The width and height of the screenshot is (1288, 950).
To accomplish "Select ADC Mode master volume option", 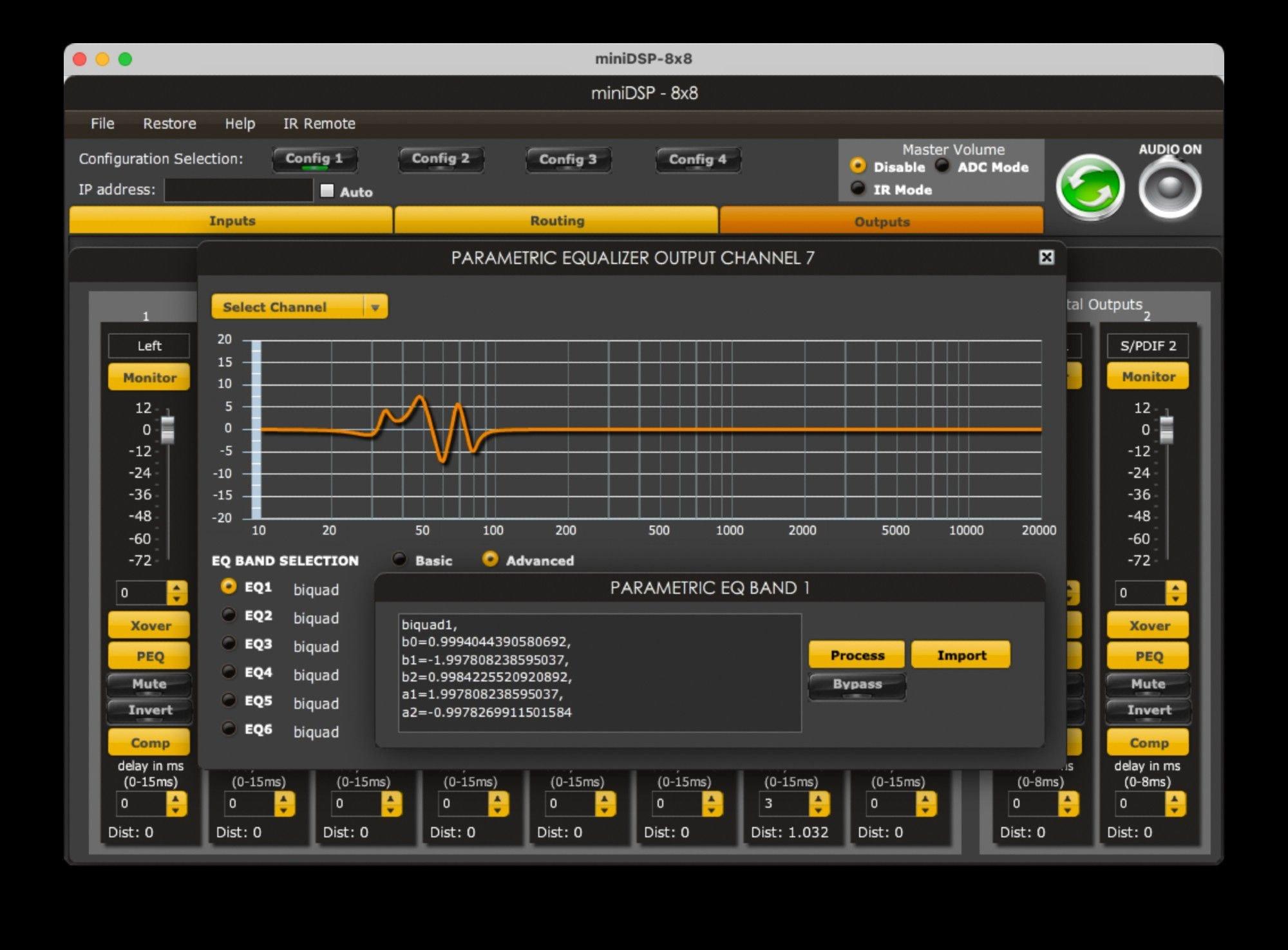I will (942, 166).
